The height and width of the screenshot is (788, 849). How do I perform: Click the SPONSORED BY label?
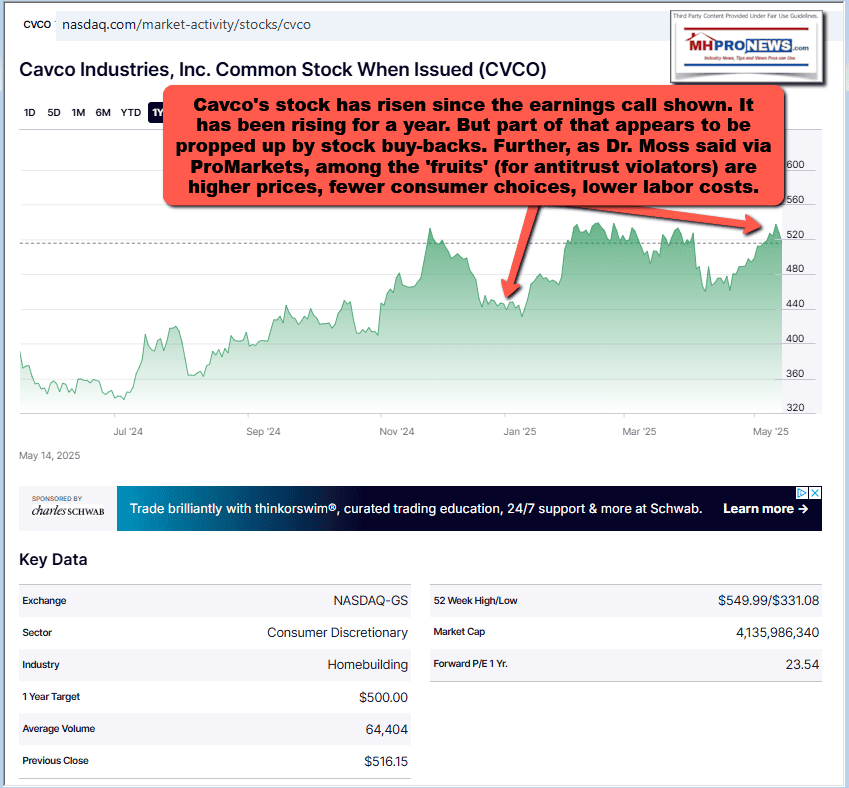57,498
